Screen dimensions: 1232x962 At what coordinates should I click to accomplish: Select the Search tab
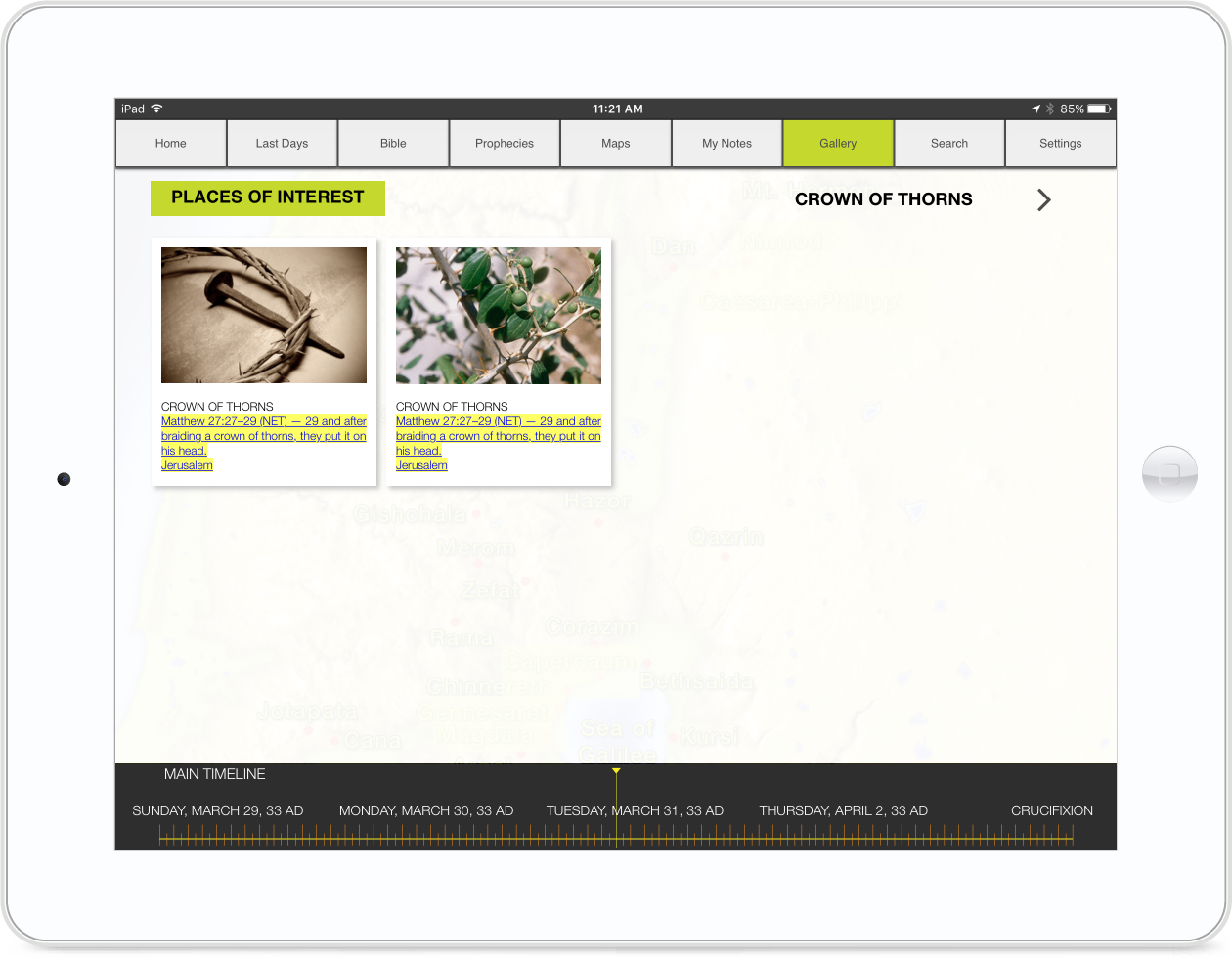[x=949, y=144]
